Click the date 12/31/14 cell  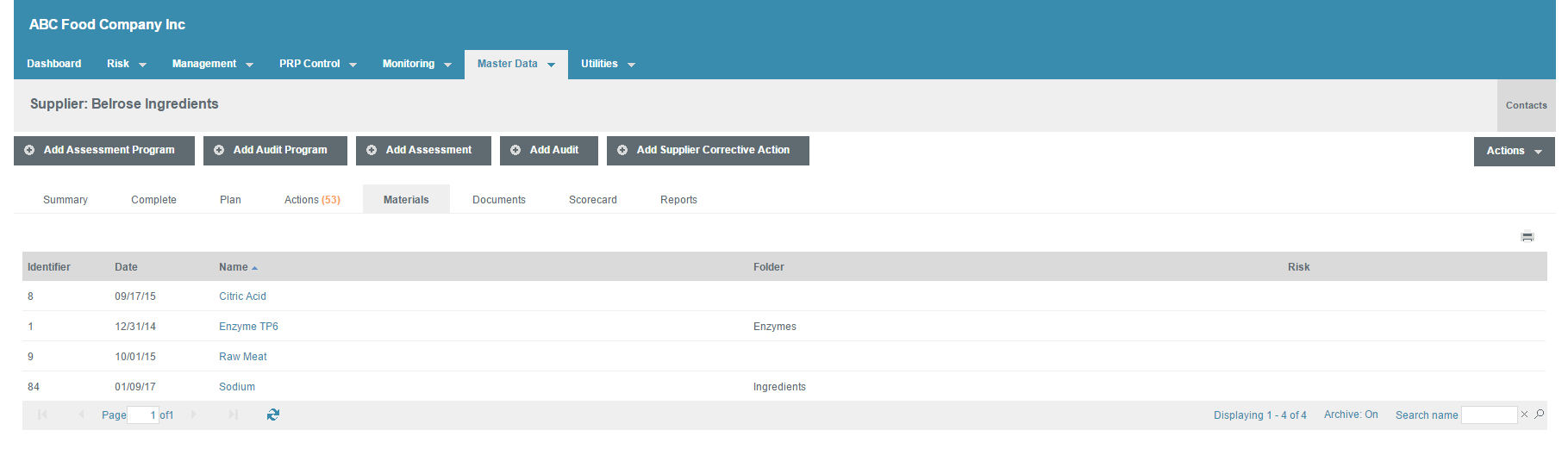135,327
